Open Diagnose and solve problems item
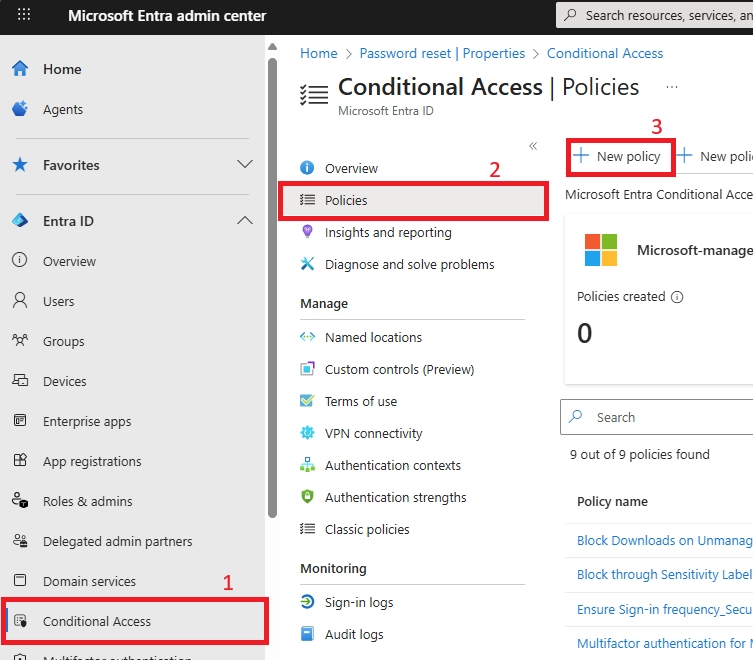Screen dimensions: 753x660 pos(409,265)
